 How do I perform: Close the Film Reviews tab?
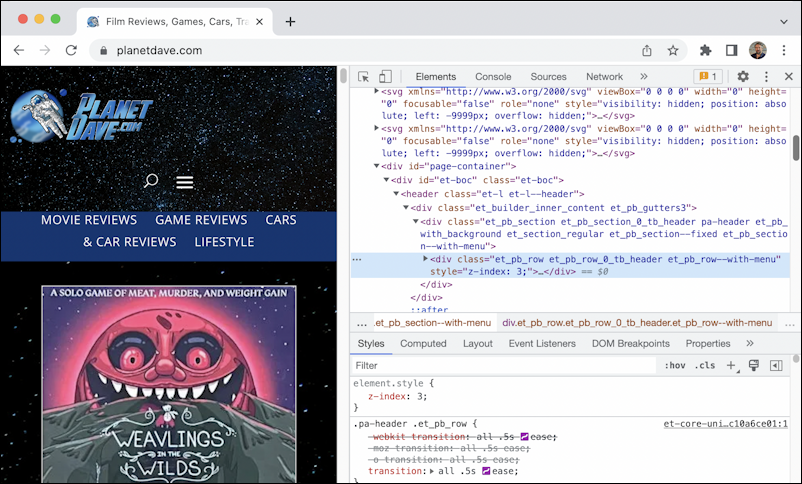(x=259, y=21)
